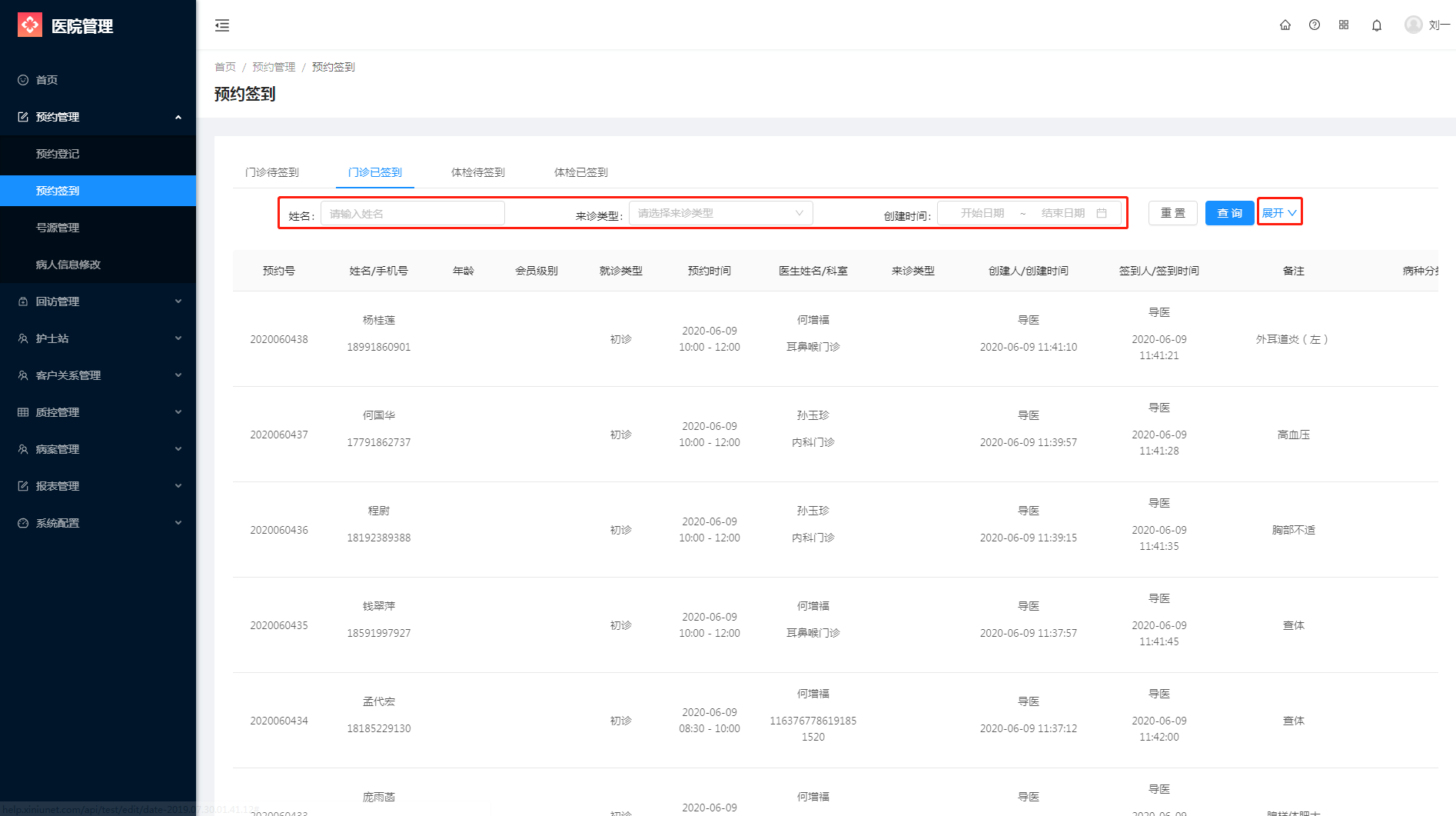
Task: Open the app grid icon
Action: click(1344, 25)
